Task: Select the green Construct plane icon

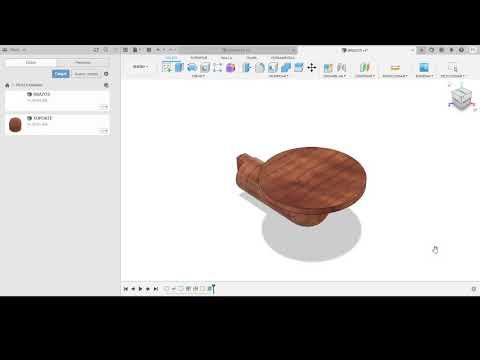Action: [x=365, y=68]
